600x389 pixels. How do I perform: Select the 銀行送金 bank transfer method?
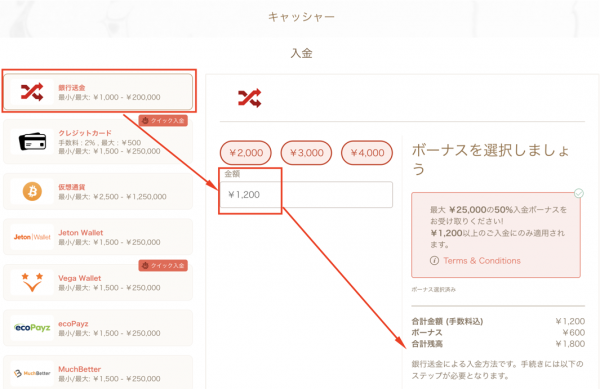(x=98, y=92)
